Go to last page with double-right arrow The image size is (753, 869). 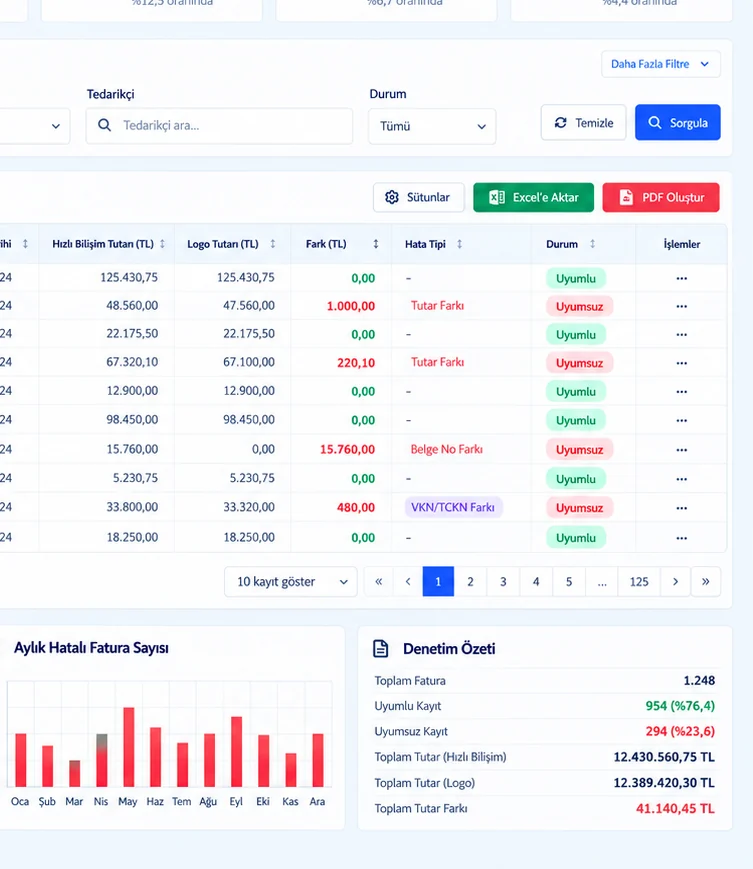pos(705,581)
